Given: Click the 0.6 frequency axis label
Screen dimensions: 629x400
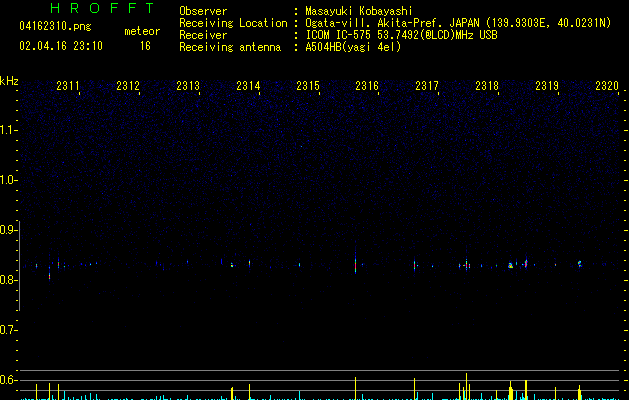Looking at the screenshot, I should (7, 380).
